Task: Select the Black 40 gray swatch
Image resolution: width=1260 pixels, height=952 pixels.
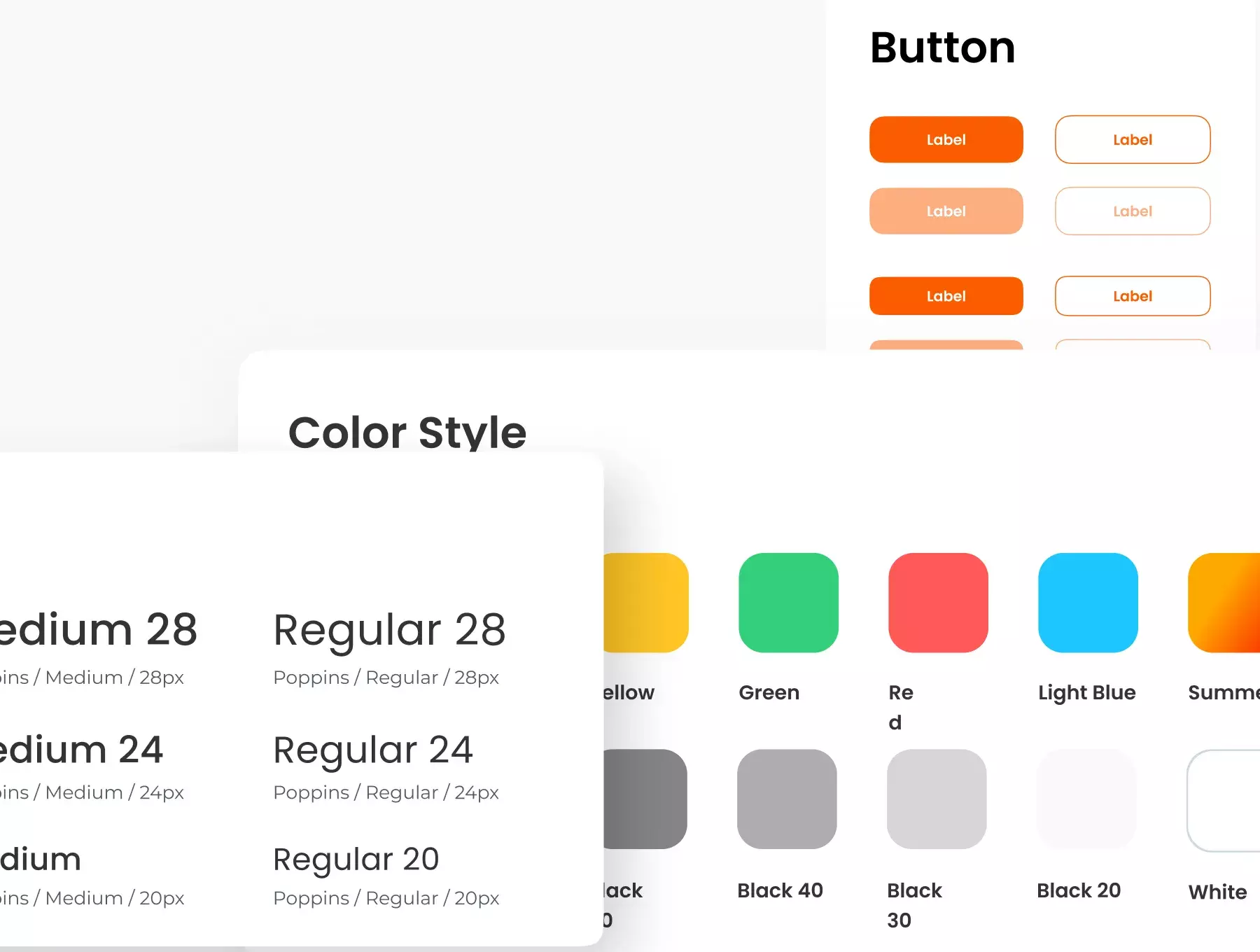Action: (787, 799)
